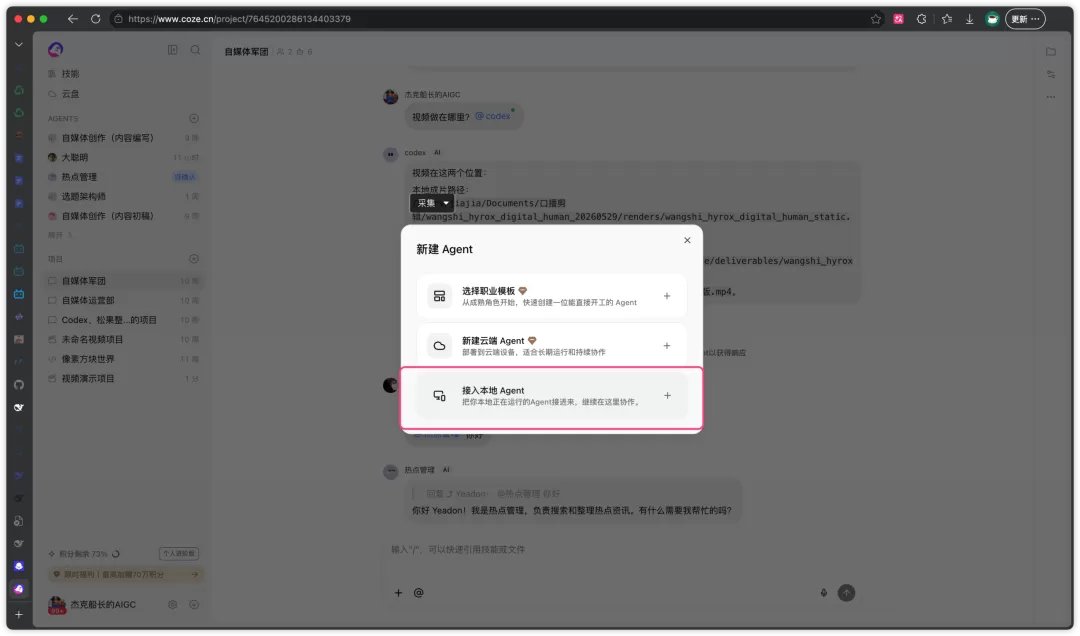Click the attachment plus icon in composer
This screenshot has height=636, width=1080.
398,593
